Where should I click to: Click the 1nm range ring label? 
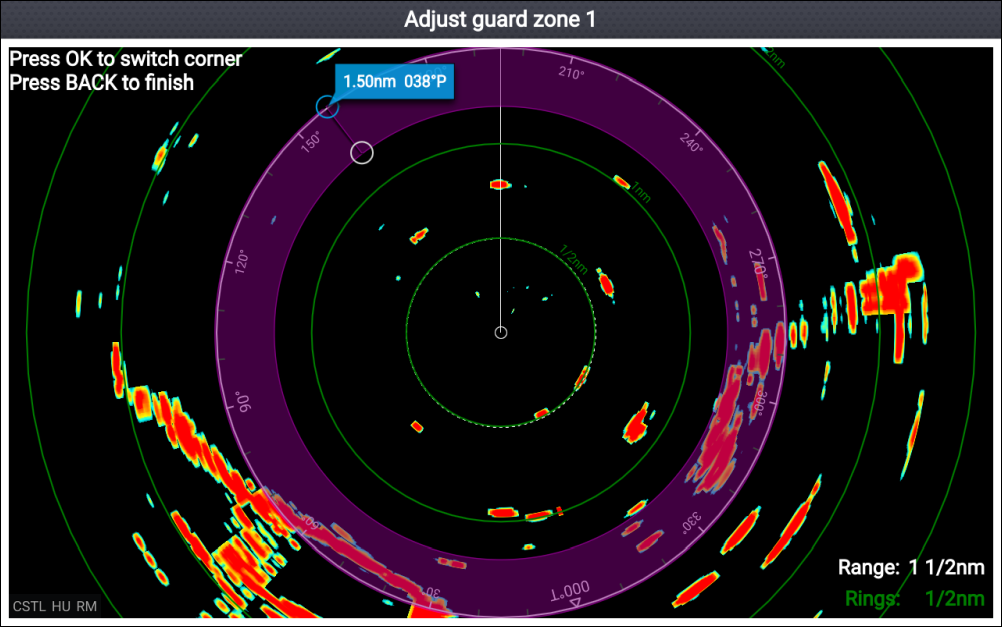point(641,192)
